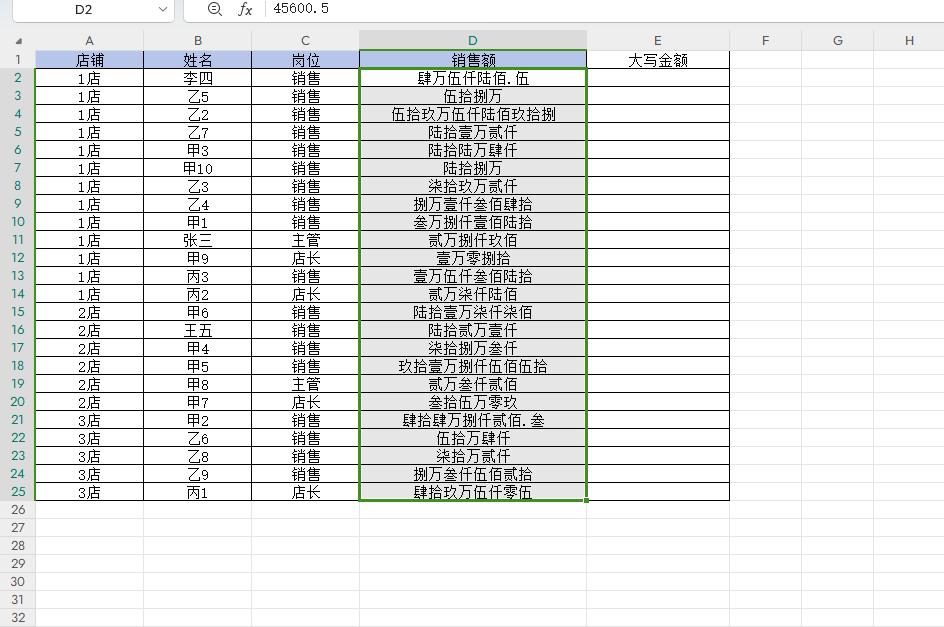The image size is (944, 627).
Task: Select cell 肆万伍仟陆佰.伍
Action: point(473,78)
